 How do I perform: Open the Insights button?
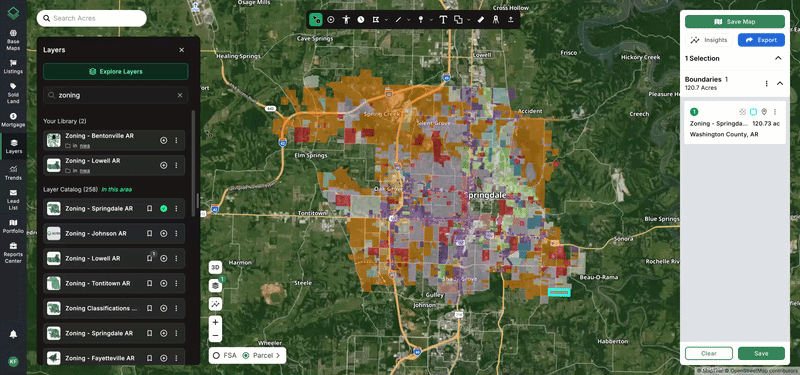tap(709, 40)
